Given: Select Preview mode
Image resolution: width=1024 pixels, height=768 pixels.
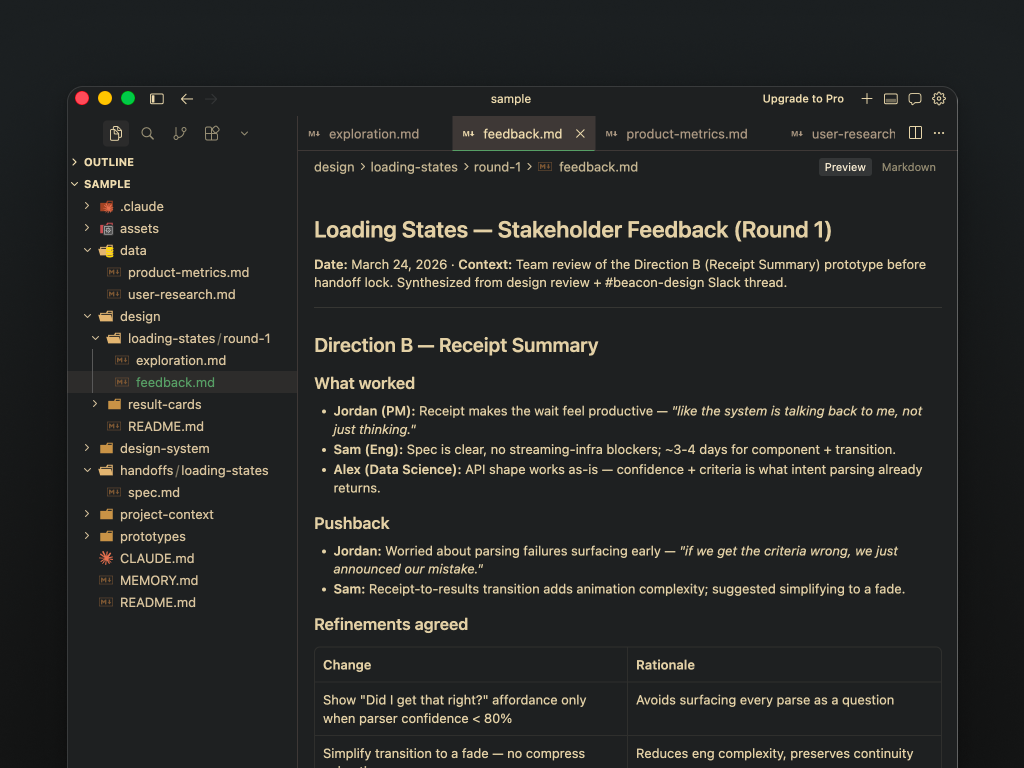Looking at the screenshot, I should (x=844, y=167).
